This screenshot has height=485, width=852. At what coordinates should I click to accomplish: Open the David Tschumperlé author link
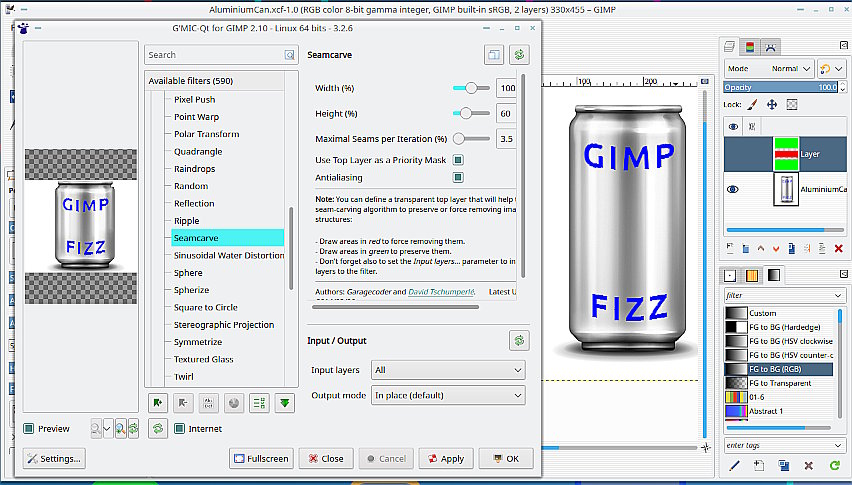click(x=441, y=292)
